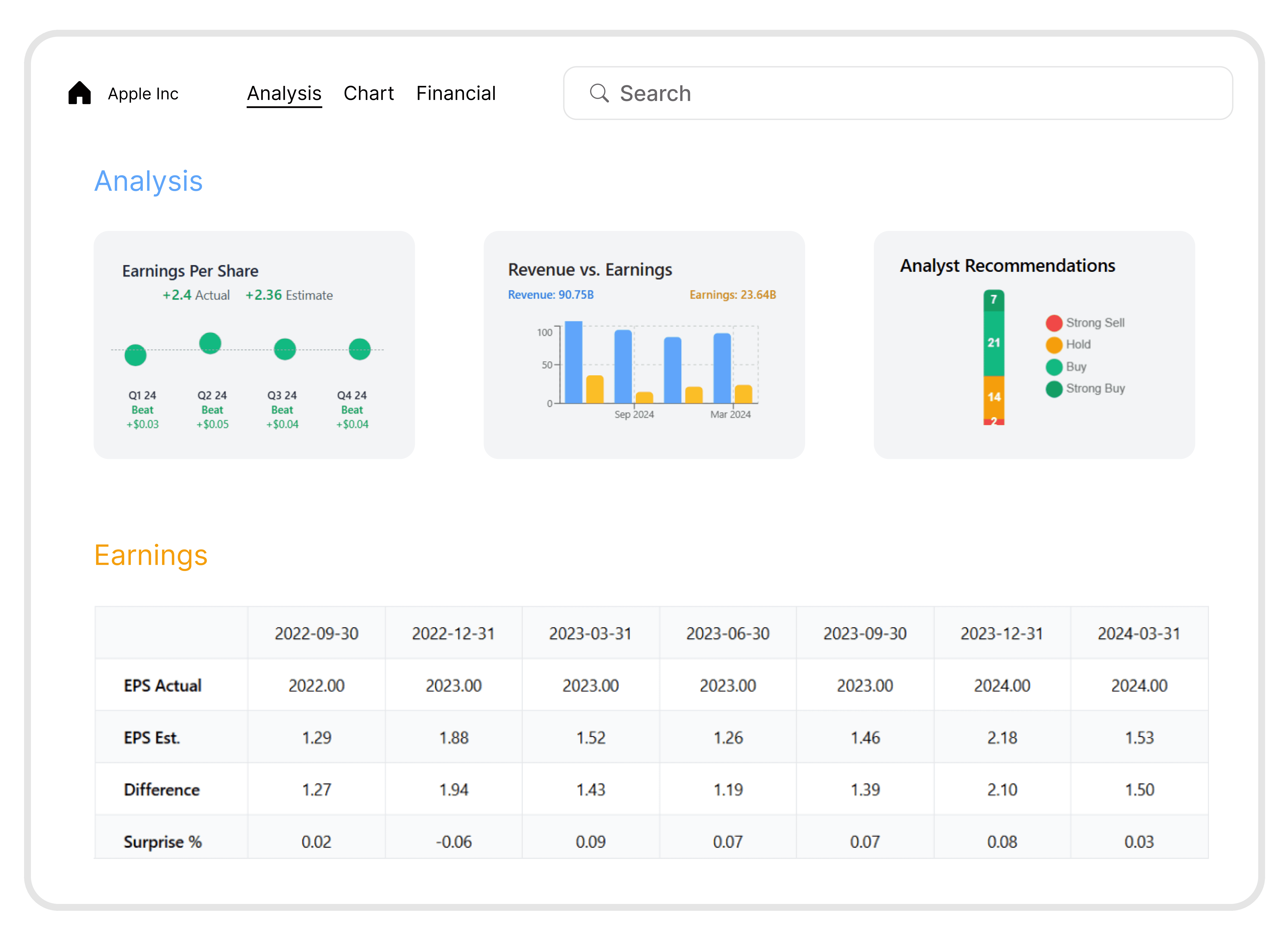Select the Q3 24 earnings dot
The height and width of the screenshot is (947, 1288).
pos(284,349)
